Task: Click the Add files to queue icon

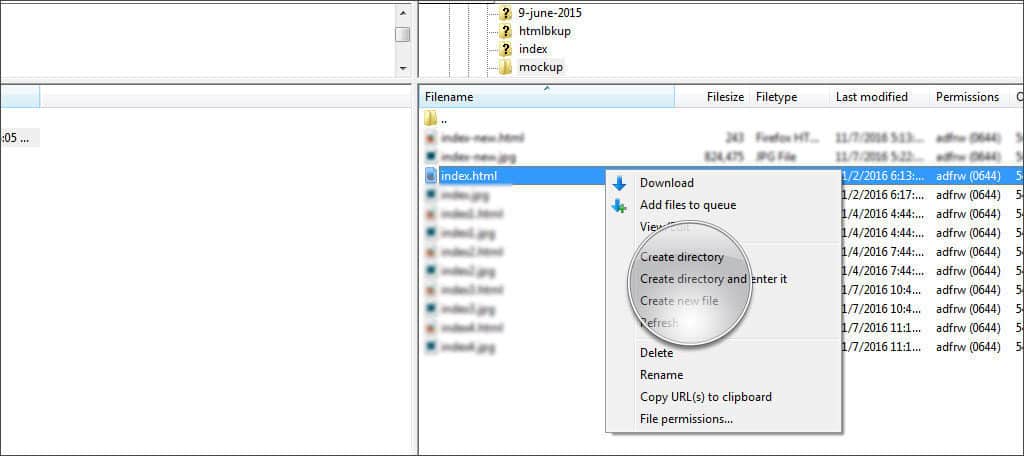Action: [619, 205]
